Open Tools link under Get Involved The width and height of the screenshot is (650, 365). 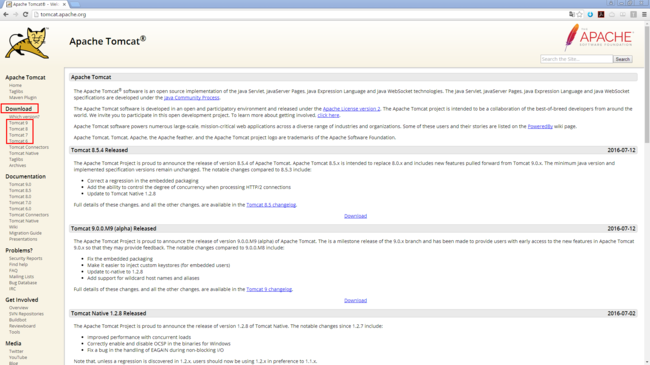click(15, 332)
